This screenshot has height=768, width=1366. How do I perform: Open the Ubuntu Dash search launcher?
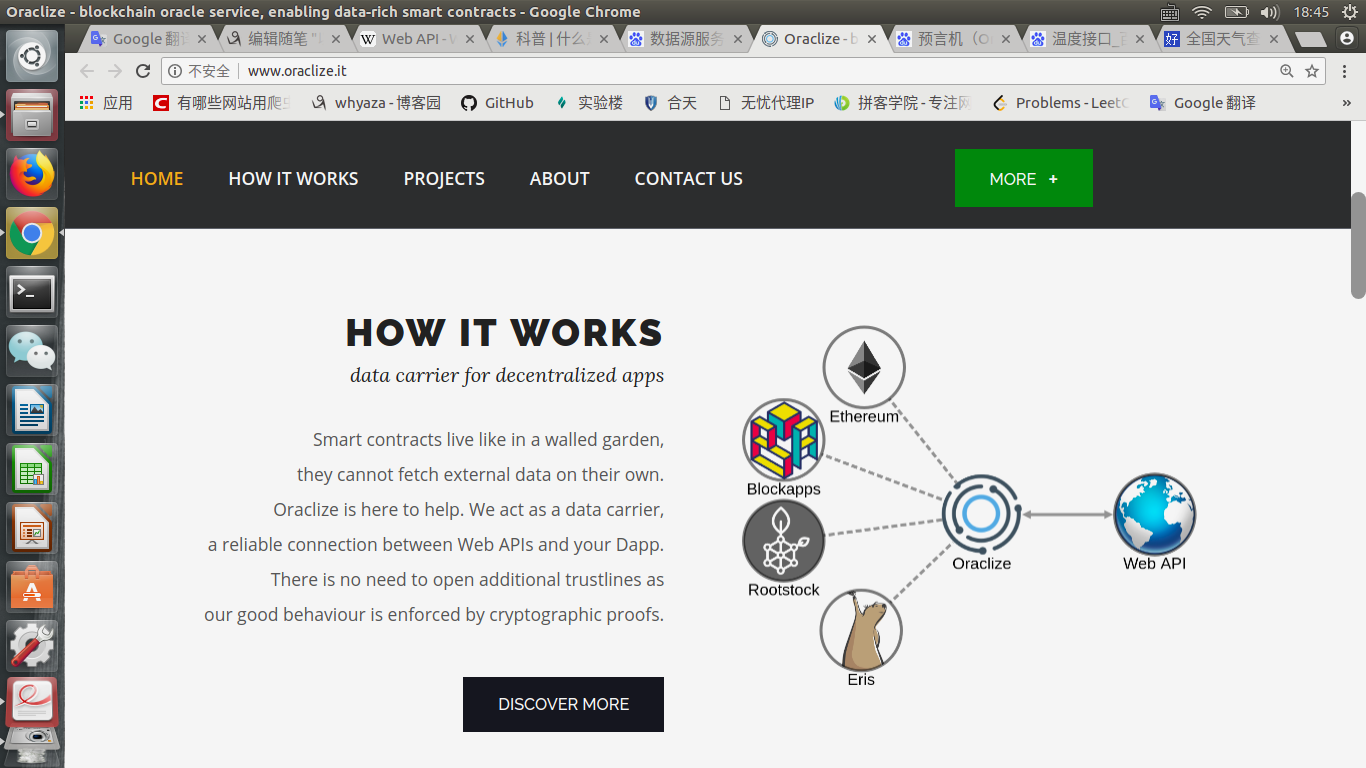tap(32, 56)
